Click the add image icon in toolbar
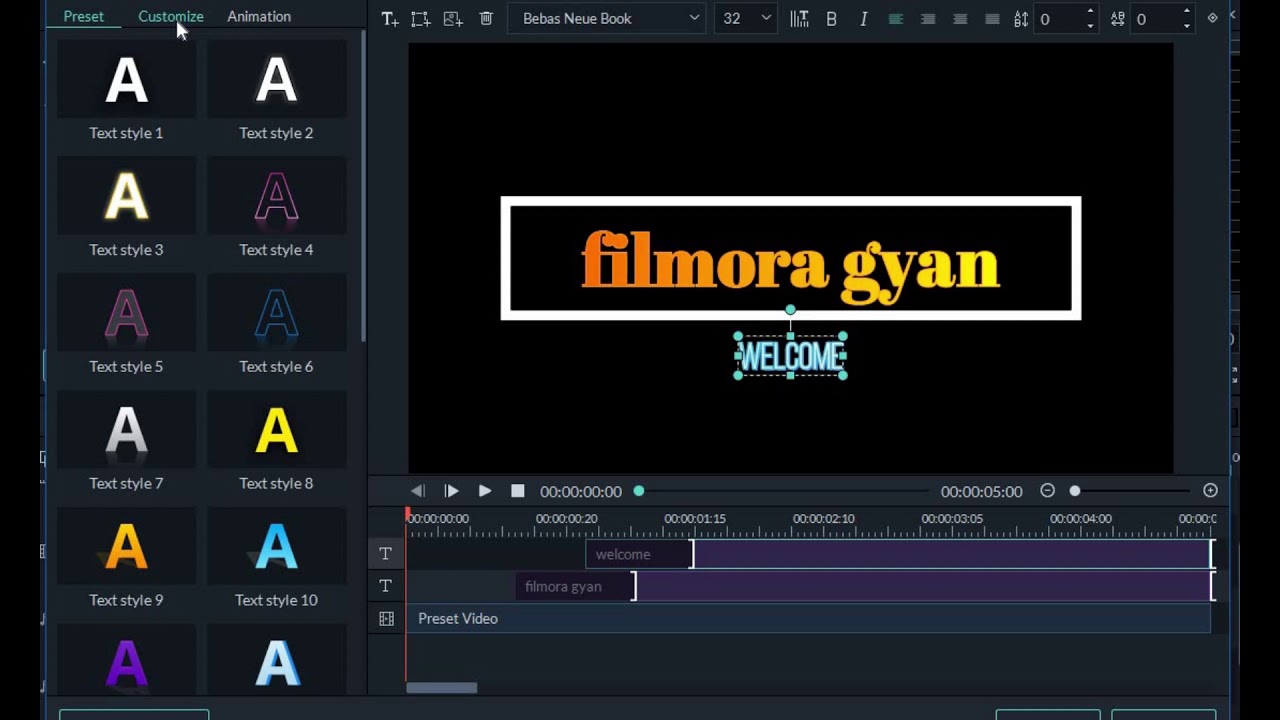 (x=453, y=19)
